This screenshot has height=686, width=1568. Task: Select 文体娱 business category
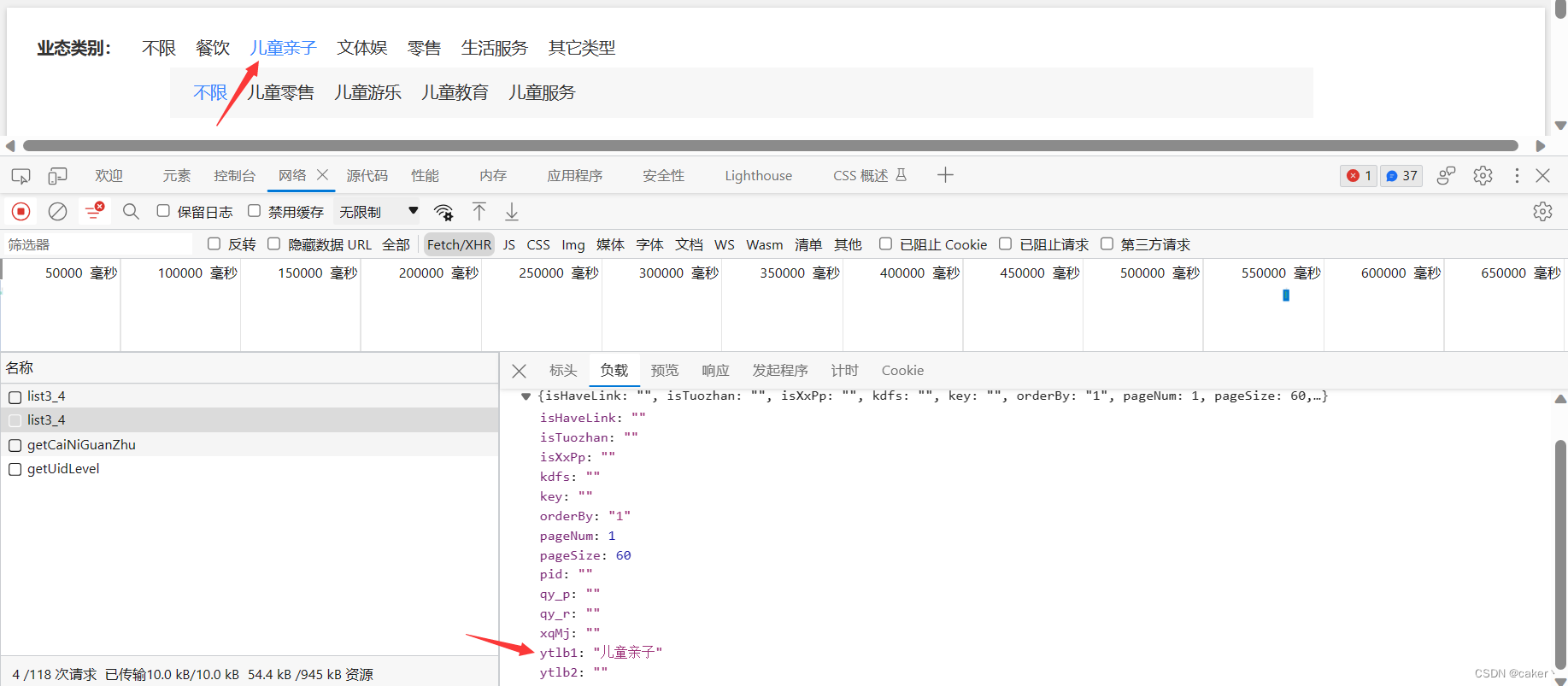click(362, 48)
